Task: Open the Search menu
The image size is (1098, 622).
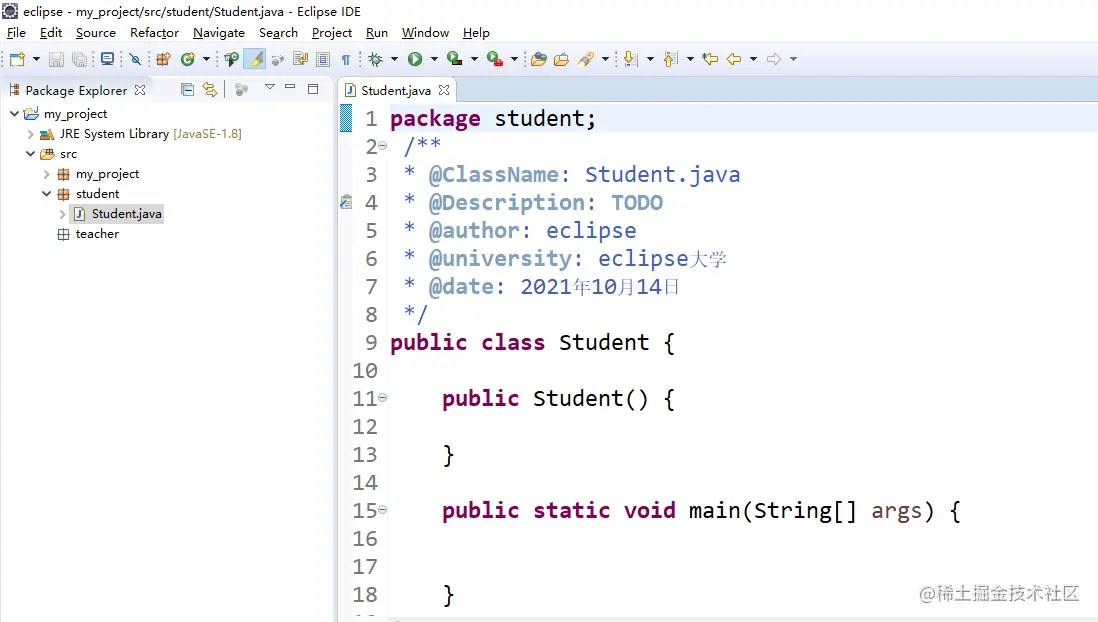Action: 278,33
